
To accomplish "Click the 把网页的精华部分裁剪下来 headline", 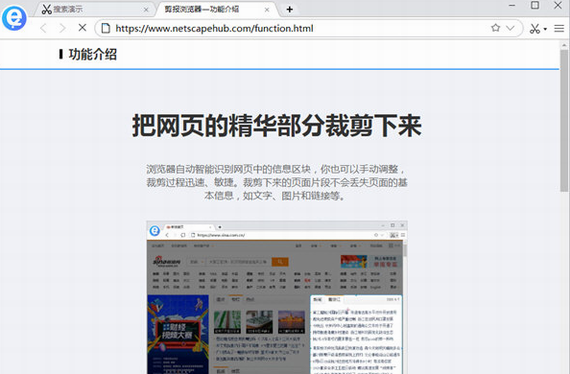I will 277,125.
